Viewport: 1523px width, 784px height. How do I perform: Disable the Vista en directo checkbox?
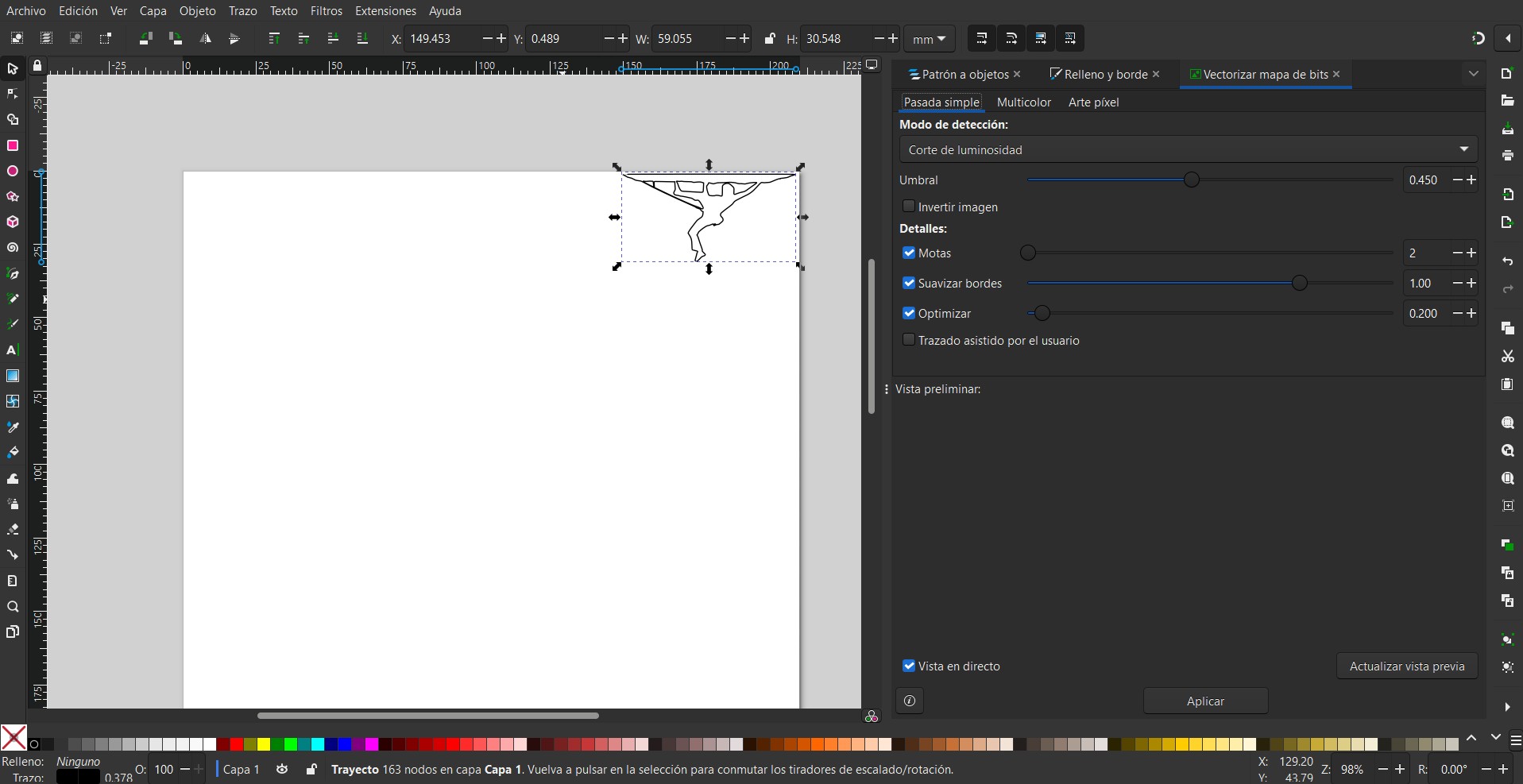click(909, 666)
